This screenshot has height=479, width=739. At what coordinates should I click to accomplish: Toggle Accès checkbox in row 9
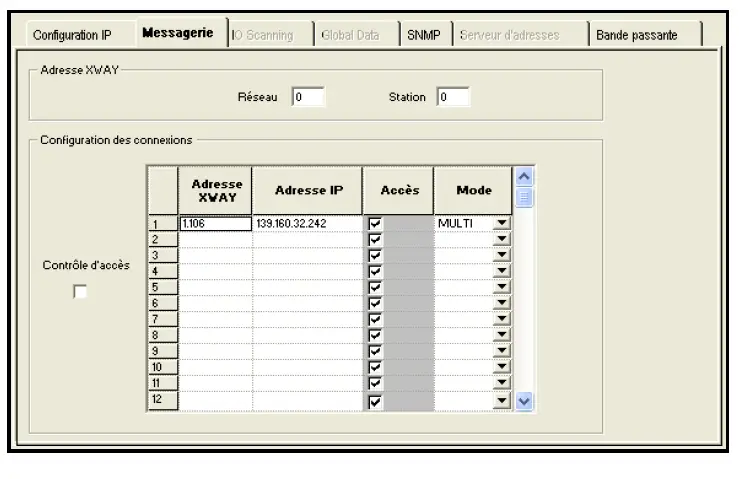tap(375, 351)
